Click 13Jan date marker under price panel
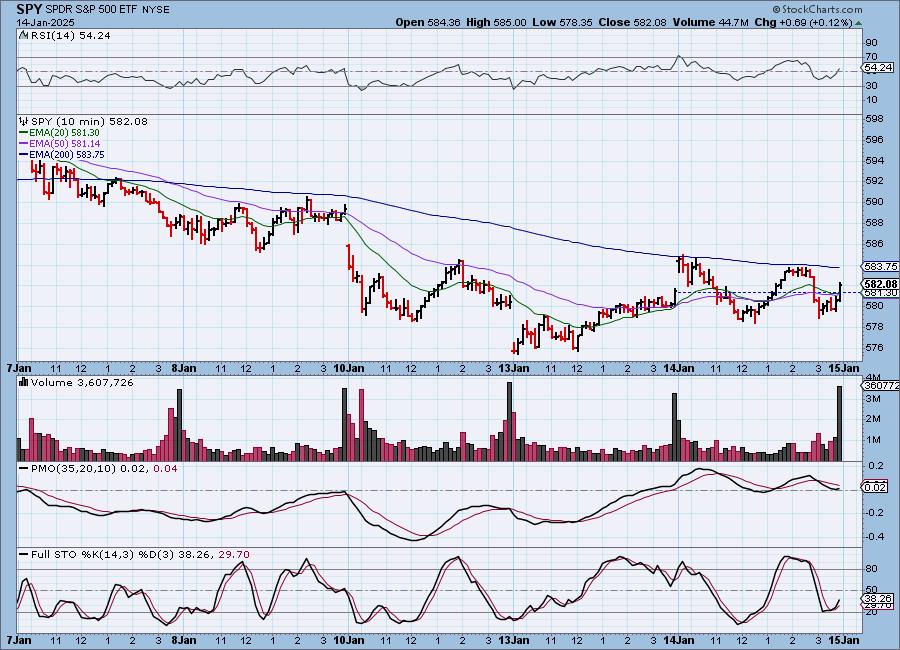Screen dimensions: 900x650 point(514,367)
